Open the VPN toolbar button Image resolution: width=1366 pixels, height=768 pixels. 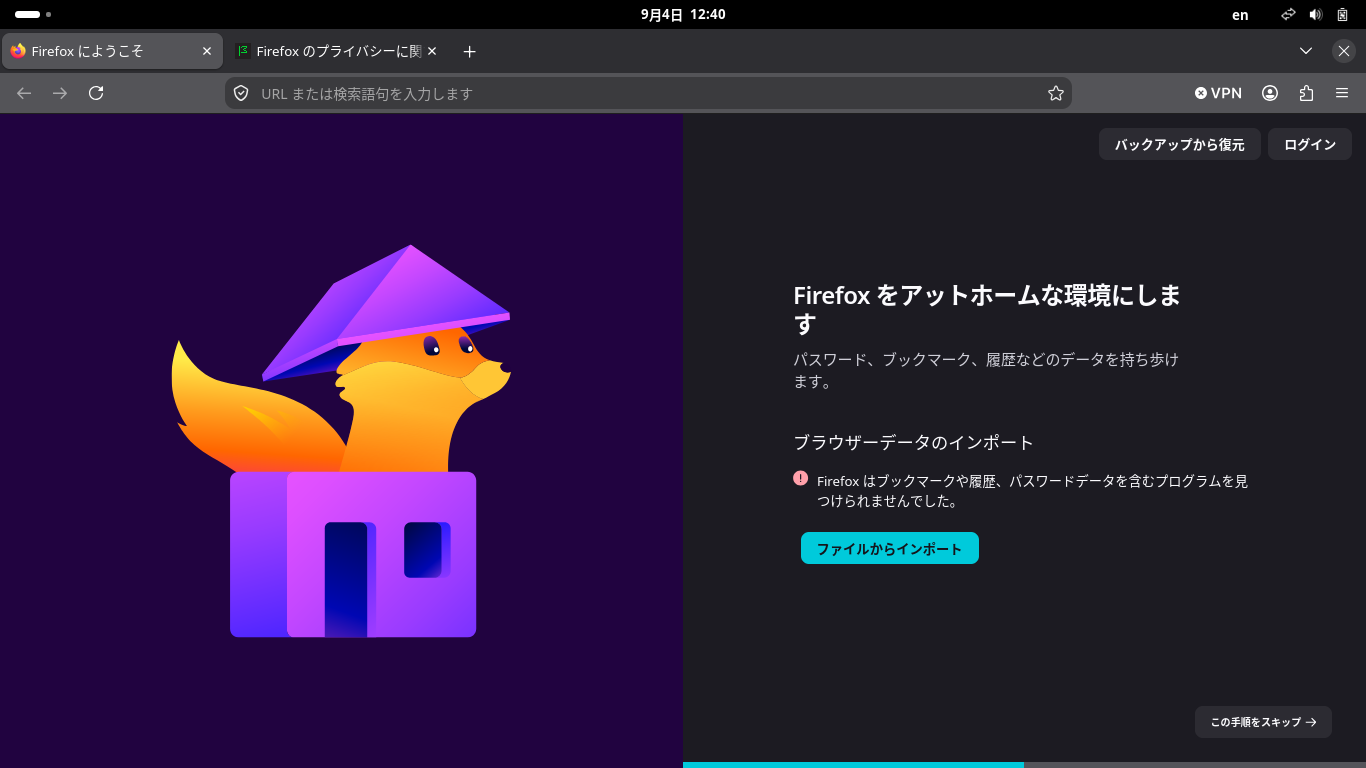(x=1218, y=93)
